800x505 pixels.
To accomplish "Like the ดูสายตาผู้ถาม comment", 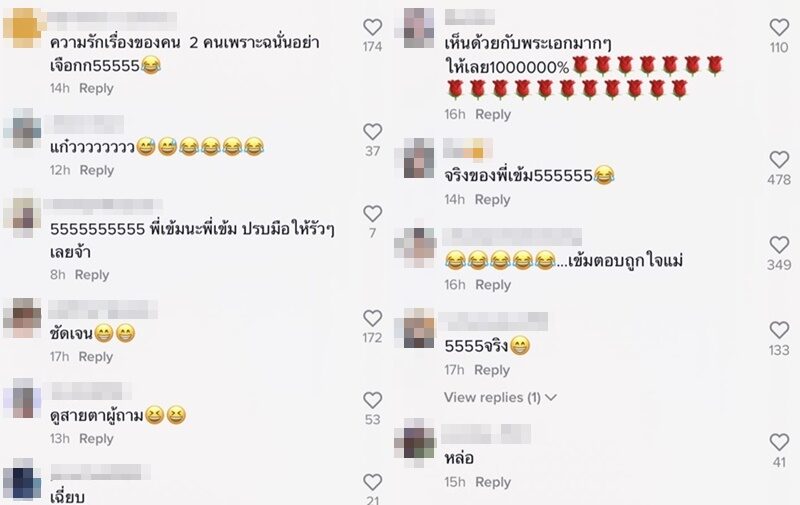I will point(372,400).
